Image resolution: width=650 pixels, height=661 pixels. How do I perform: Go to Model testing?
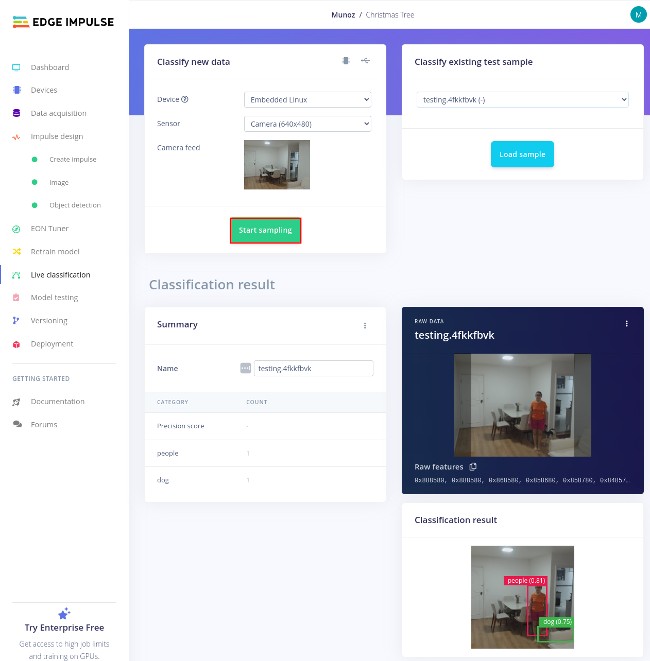[x=54, y=298]
